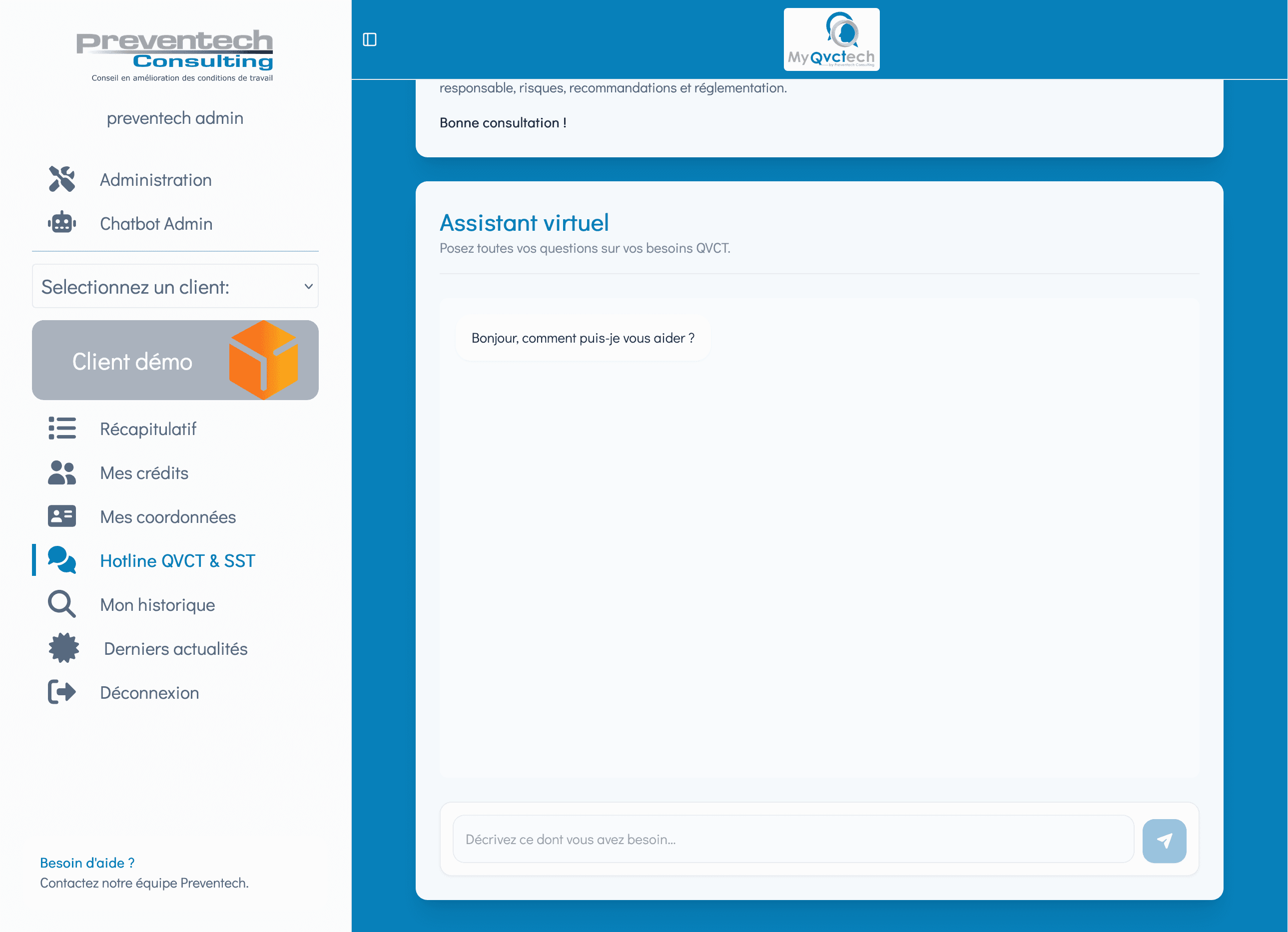Open Récapitulatif via its list icon
This screenshot has height=932, width=1288.
tap(62, 429)
